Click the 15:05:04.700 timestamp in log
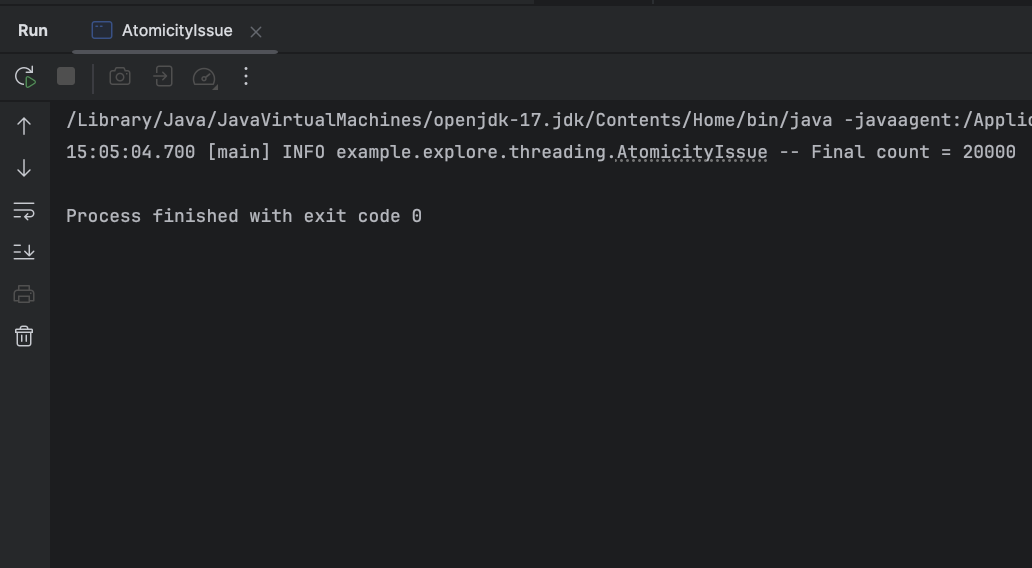The image size is (1032, 568). [130, 153]
